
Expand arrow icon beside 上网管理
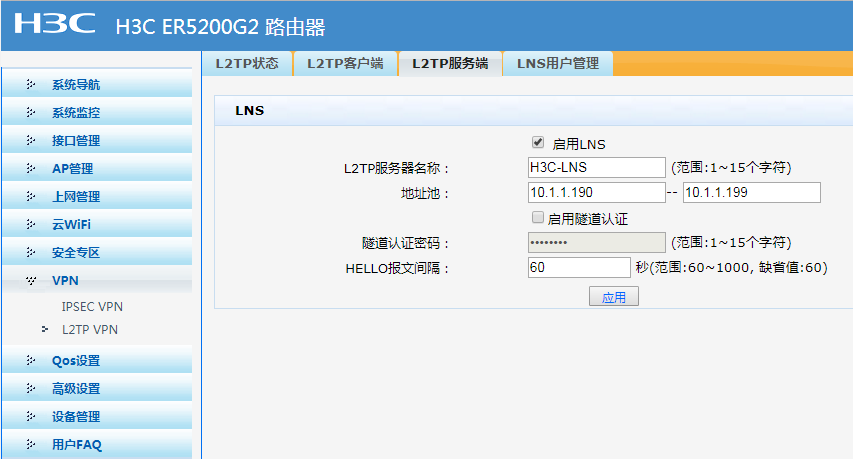tap(30, 196)
